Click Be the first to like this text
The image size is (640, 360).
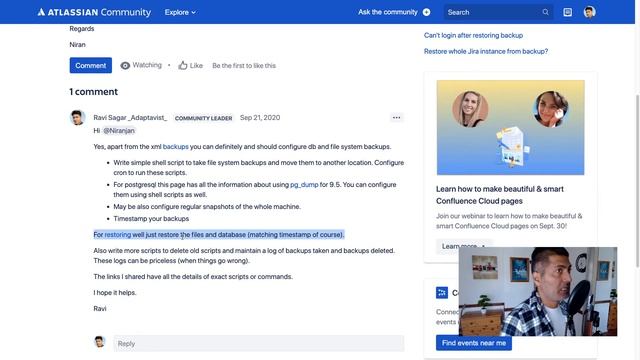click(x=244, y=65)
